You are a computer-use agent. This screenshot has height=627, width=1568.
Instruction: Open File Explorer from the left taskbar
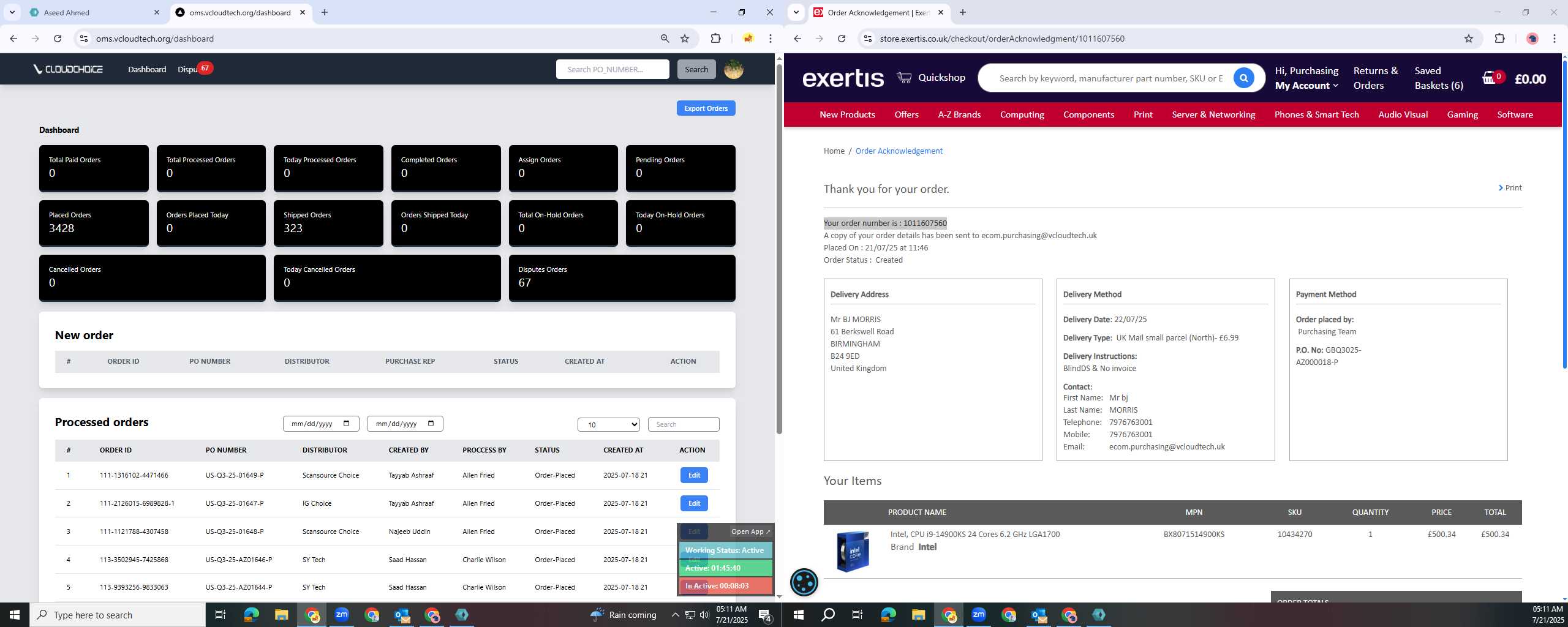pyautogui.click(x=281, y=615)
